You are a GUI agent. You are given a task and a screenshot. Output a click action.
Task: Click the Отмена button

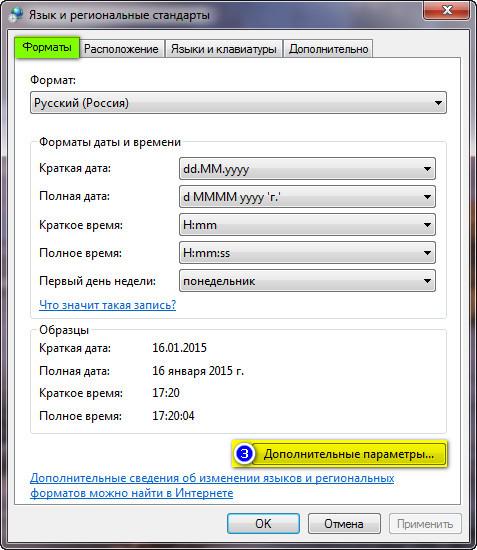[x=344, y=524]
